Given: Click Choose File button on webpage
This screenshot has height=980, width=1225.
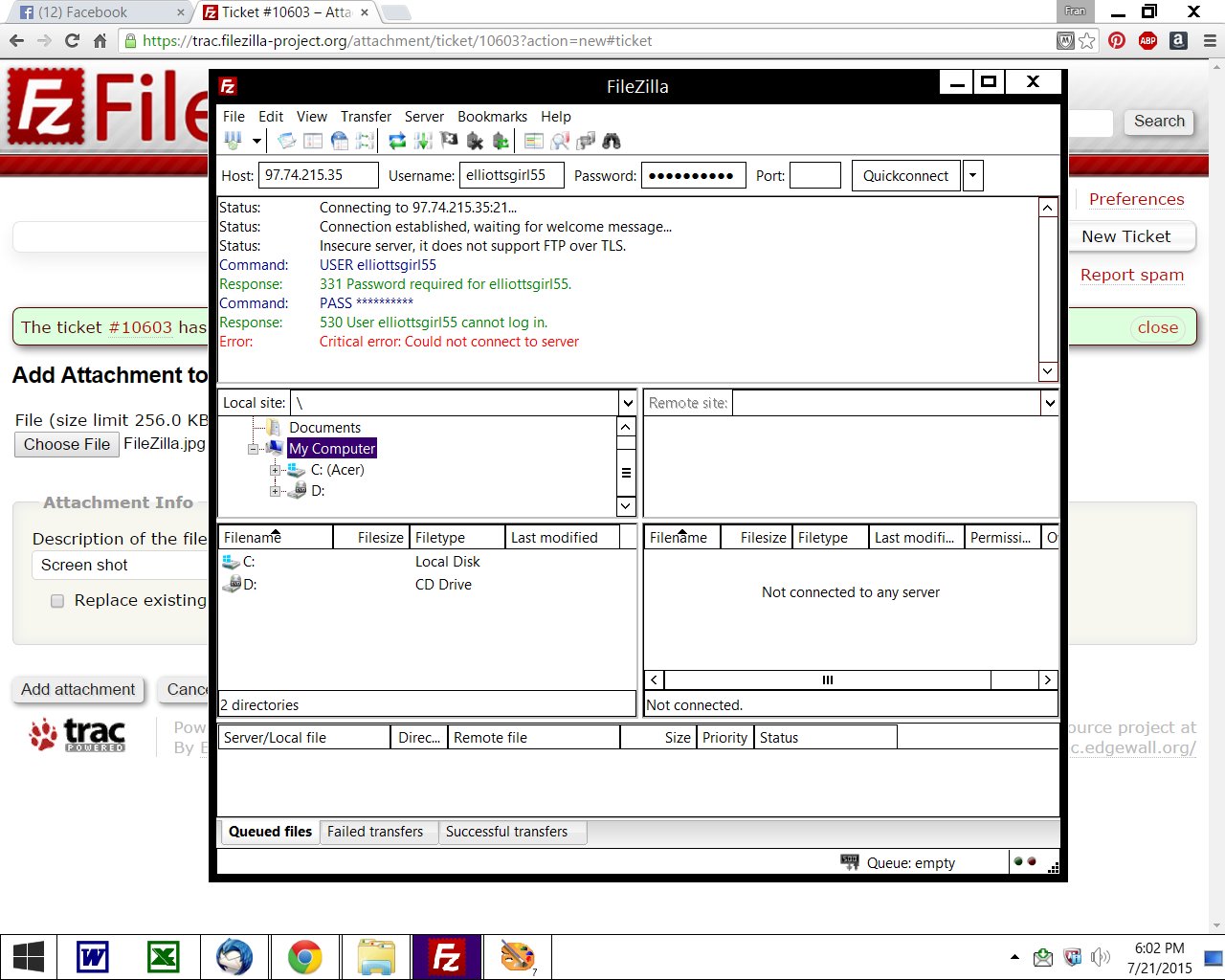Looking at the screenshot, I should click(x=67, y=444).
